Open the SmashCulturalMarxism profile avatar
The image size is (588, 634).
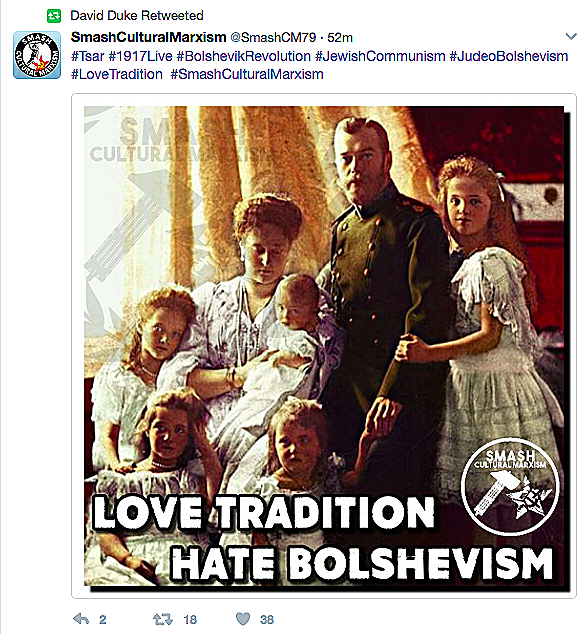(x=37, y=55)
